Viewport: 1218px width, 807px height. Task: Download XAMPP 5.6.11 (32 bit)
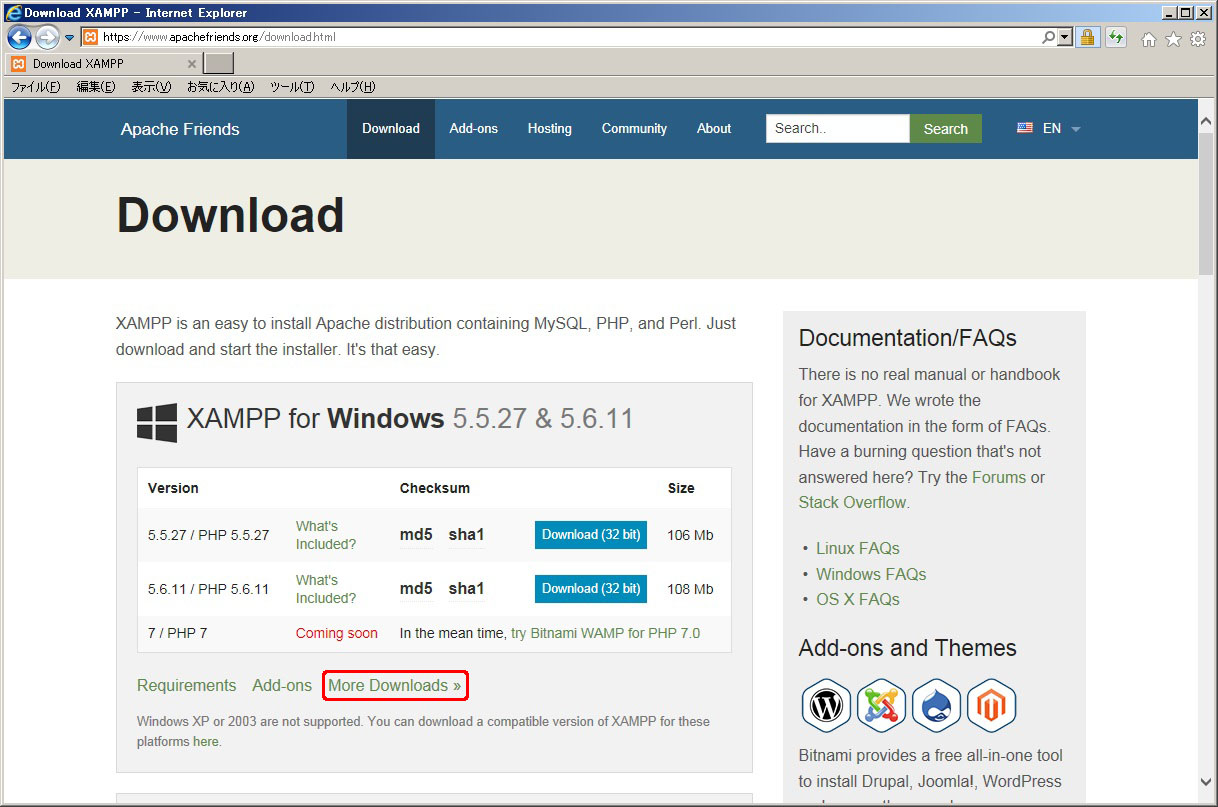pos(590,589)
